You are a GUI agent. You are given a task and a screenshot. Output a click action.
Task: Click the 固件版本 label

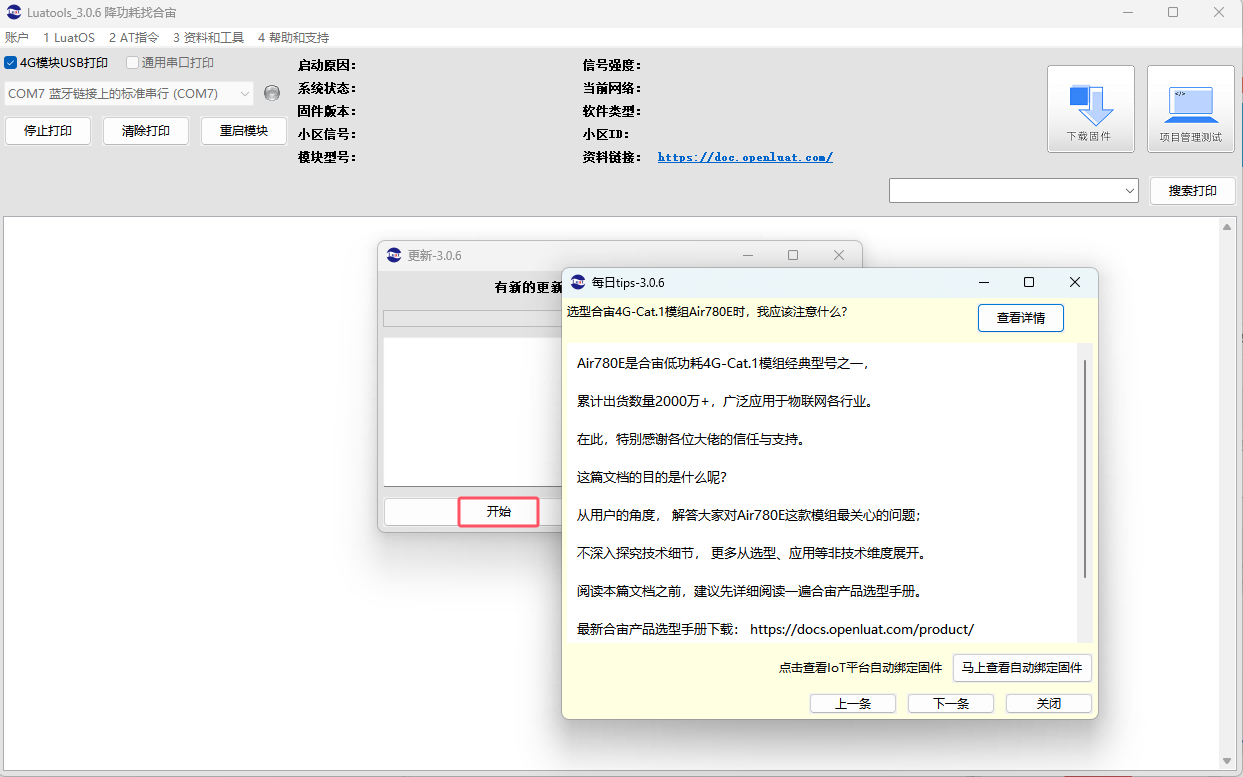[326, 111]
